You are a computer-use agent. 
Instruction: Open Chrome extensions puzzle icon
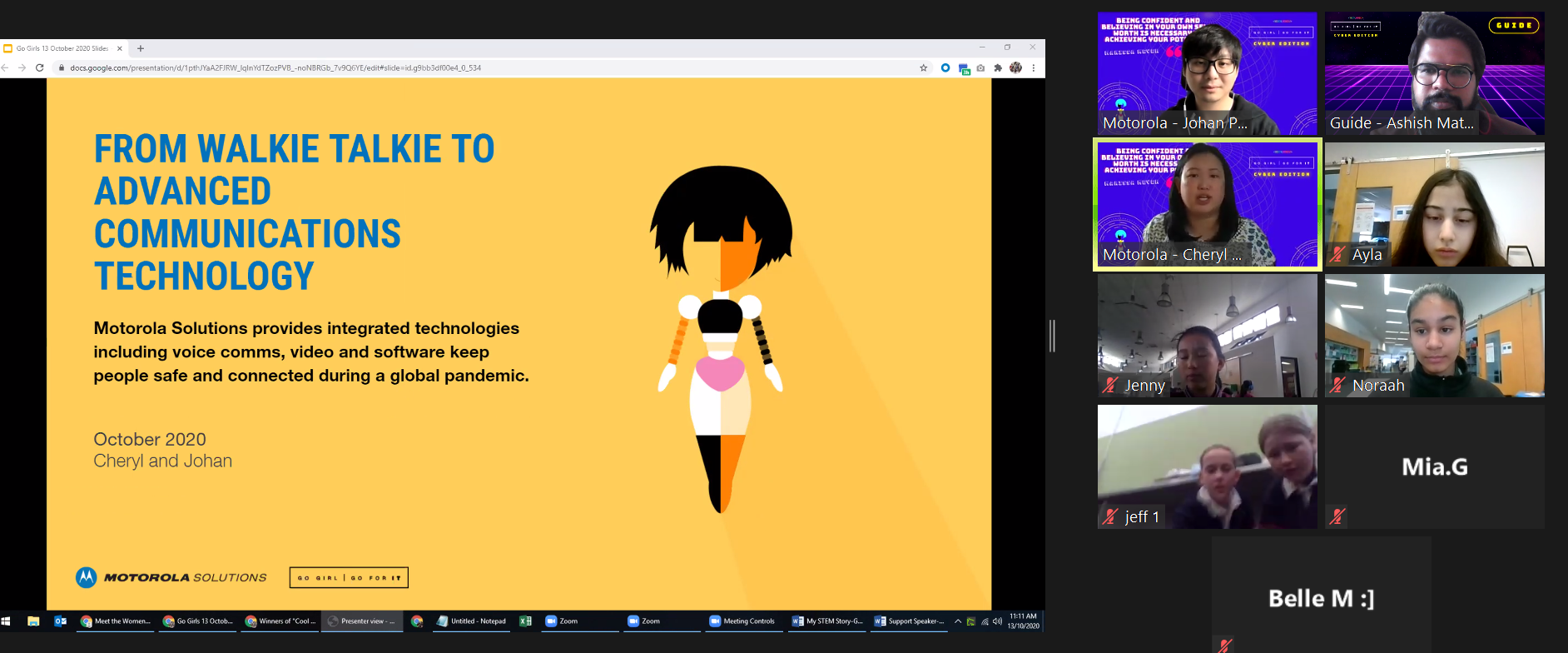998,67
